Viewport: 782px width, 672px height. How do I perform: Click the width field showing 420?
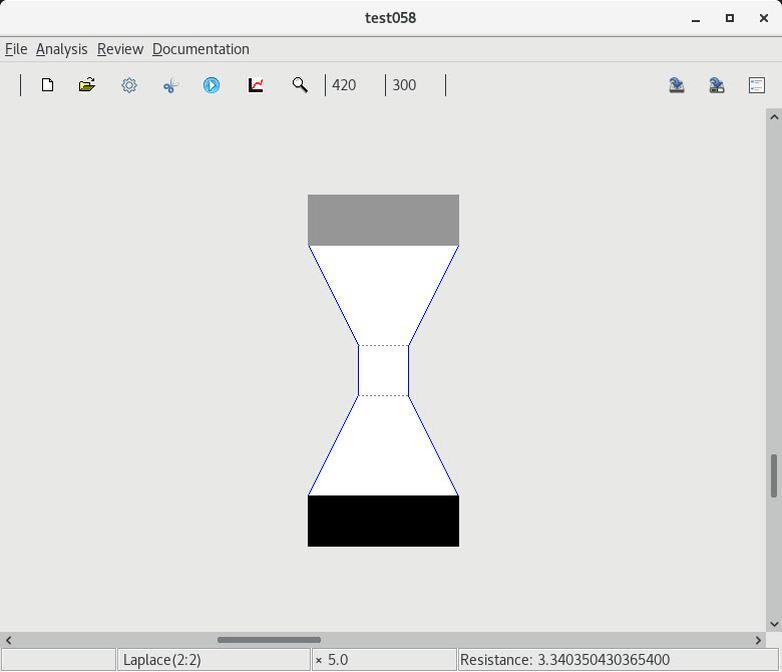click(354, 85)
